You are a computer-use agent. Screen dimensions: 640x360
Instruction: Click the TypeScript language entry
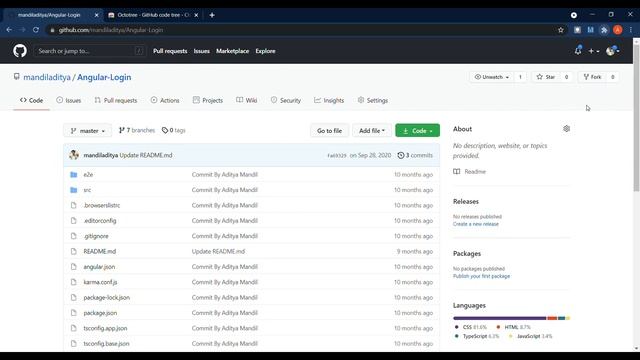click(x=477, y=336)
